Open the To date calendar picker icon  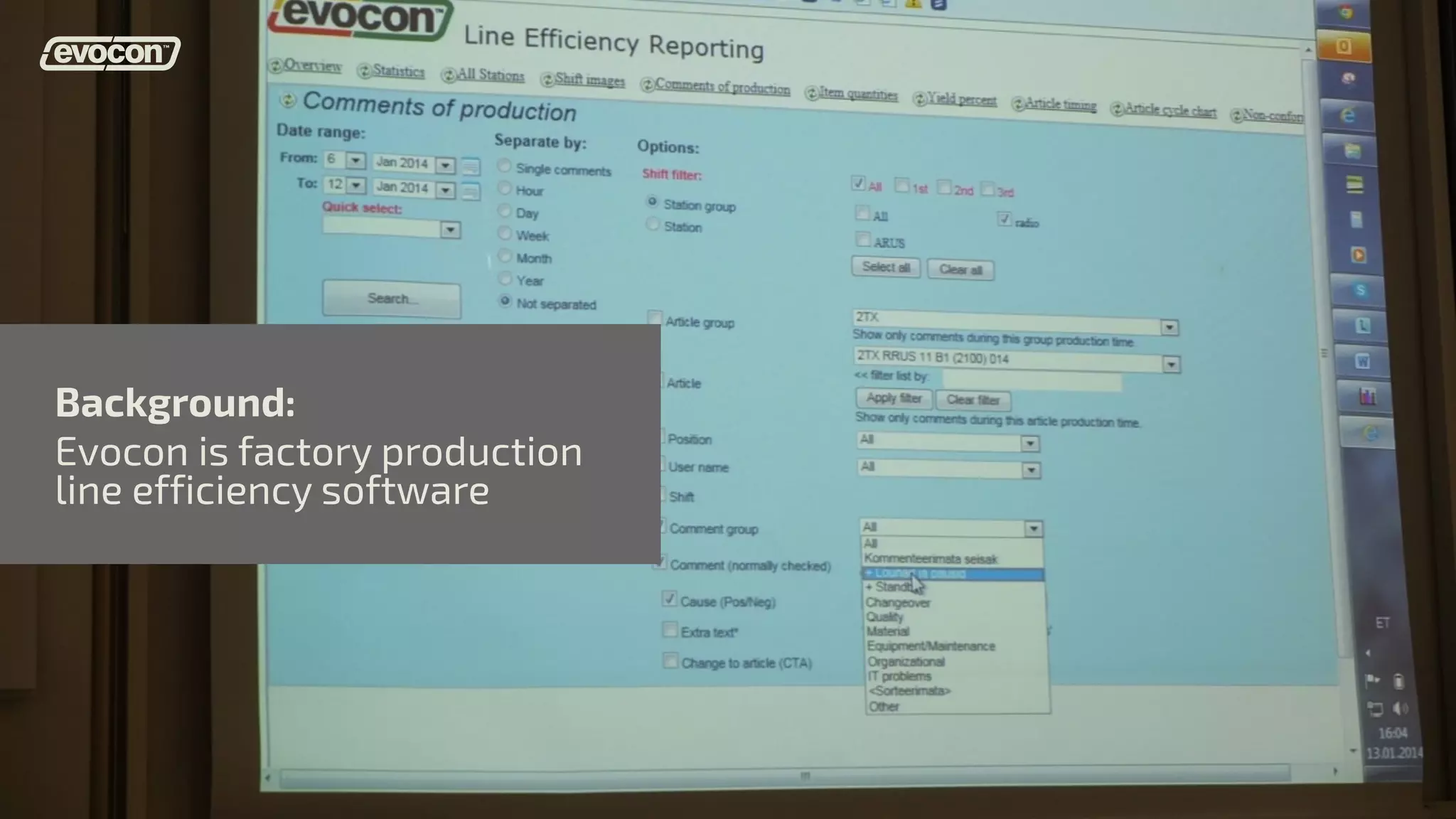(x=470, y=191)
